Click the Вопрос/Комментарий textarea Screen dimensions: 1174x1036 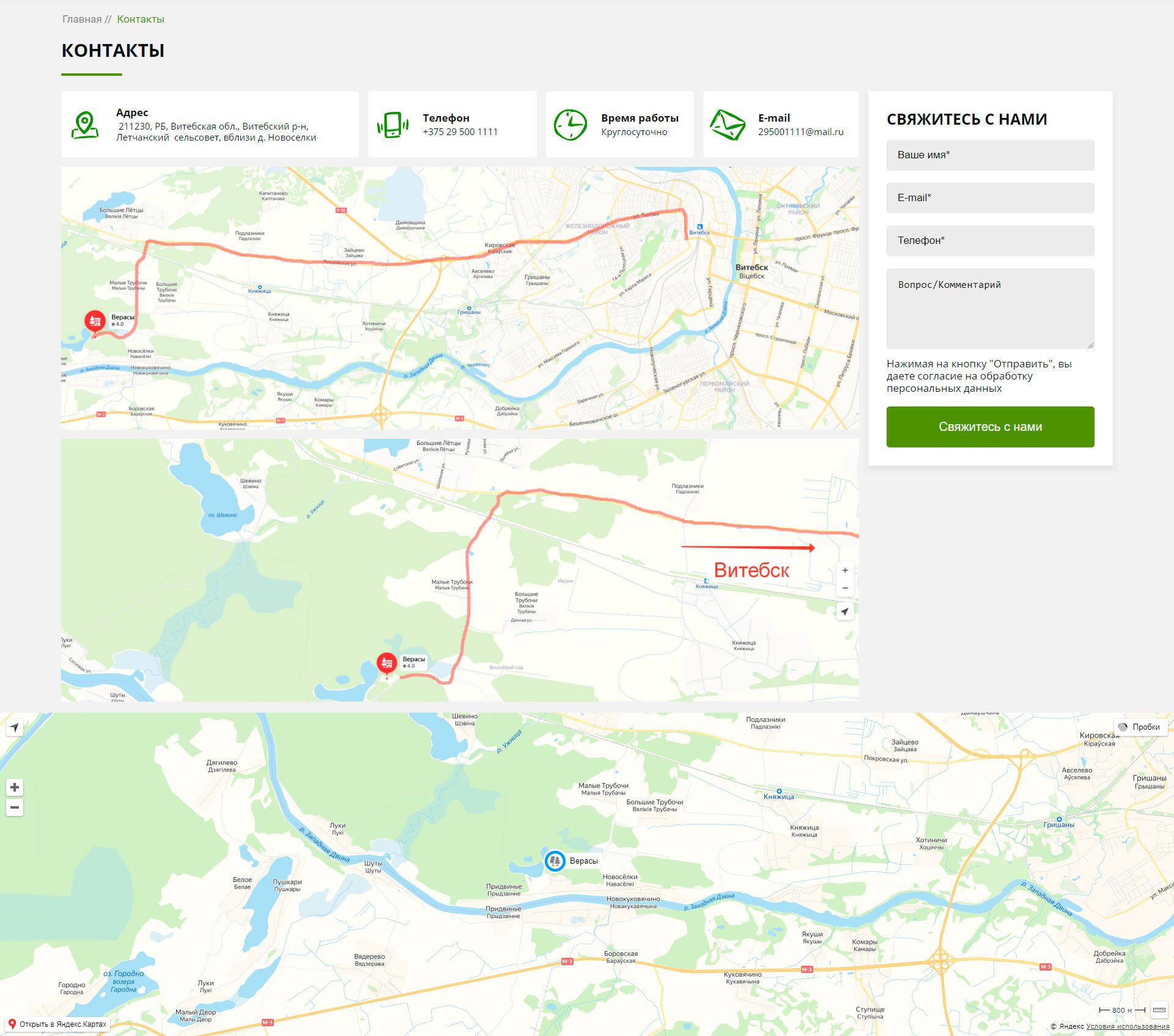click(x=990, y=309)
